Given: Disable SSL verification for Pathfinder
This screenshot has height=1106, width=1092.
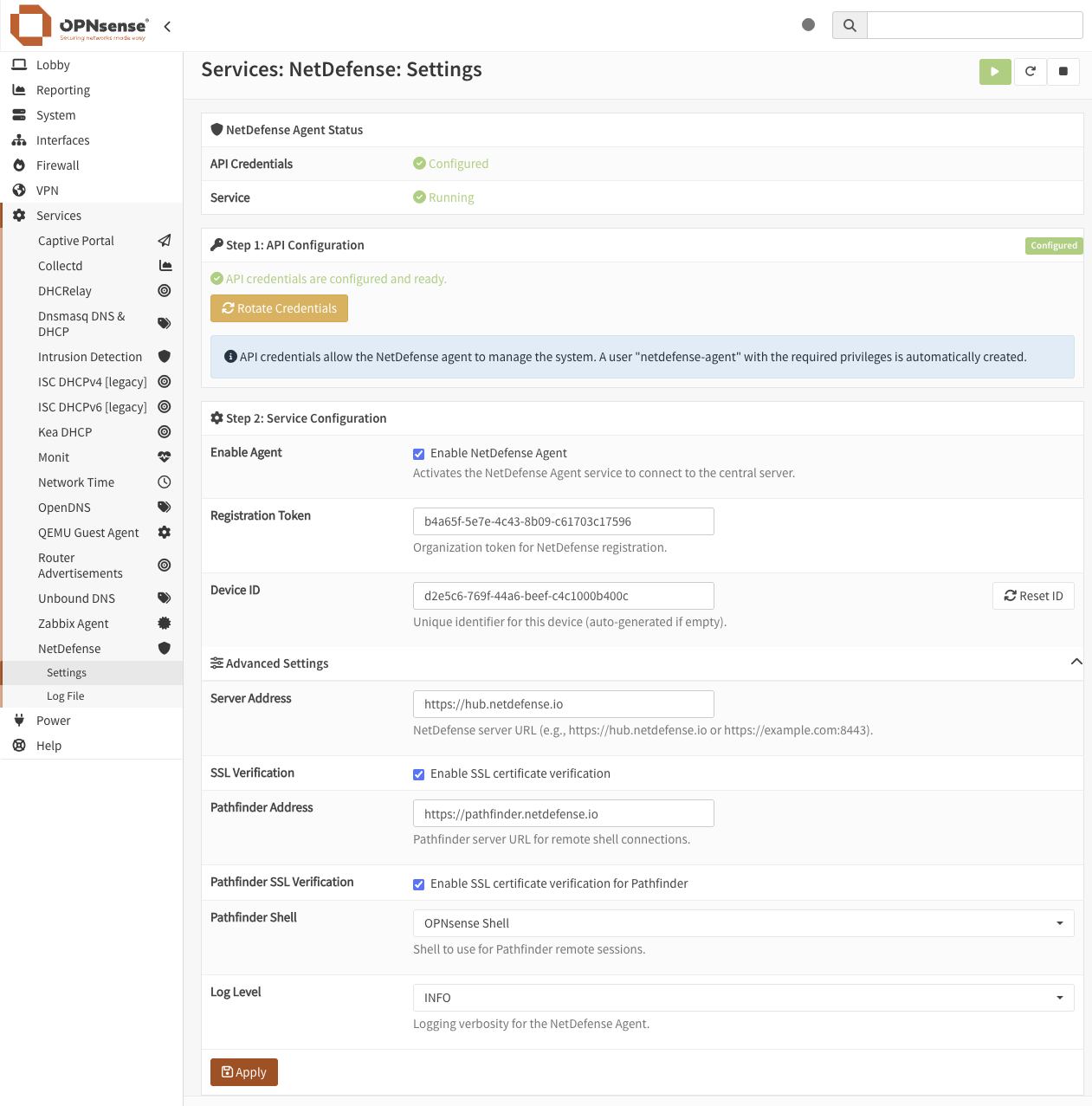Looking at the screenshot, I should (x=418, y=883).
